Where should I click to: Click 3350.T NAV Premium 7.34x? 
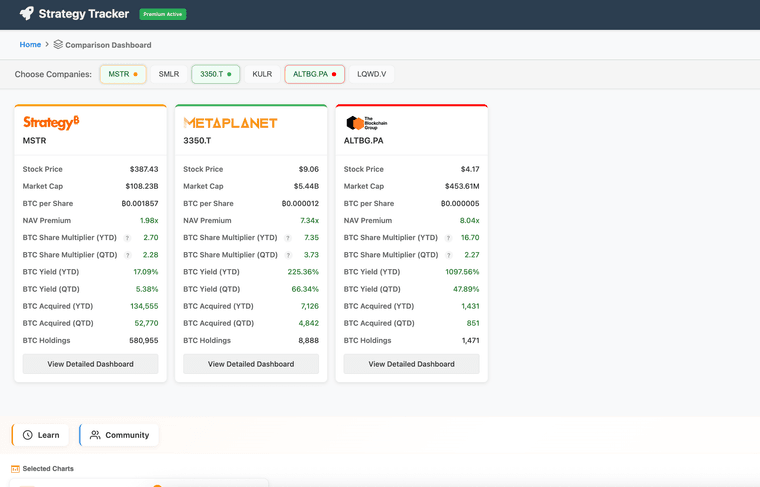tap(310, 220)
